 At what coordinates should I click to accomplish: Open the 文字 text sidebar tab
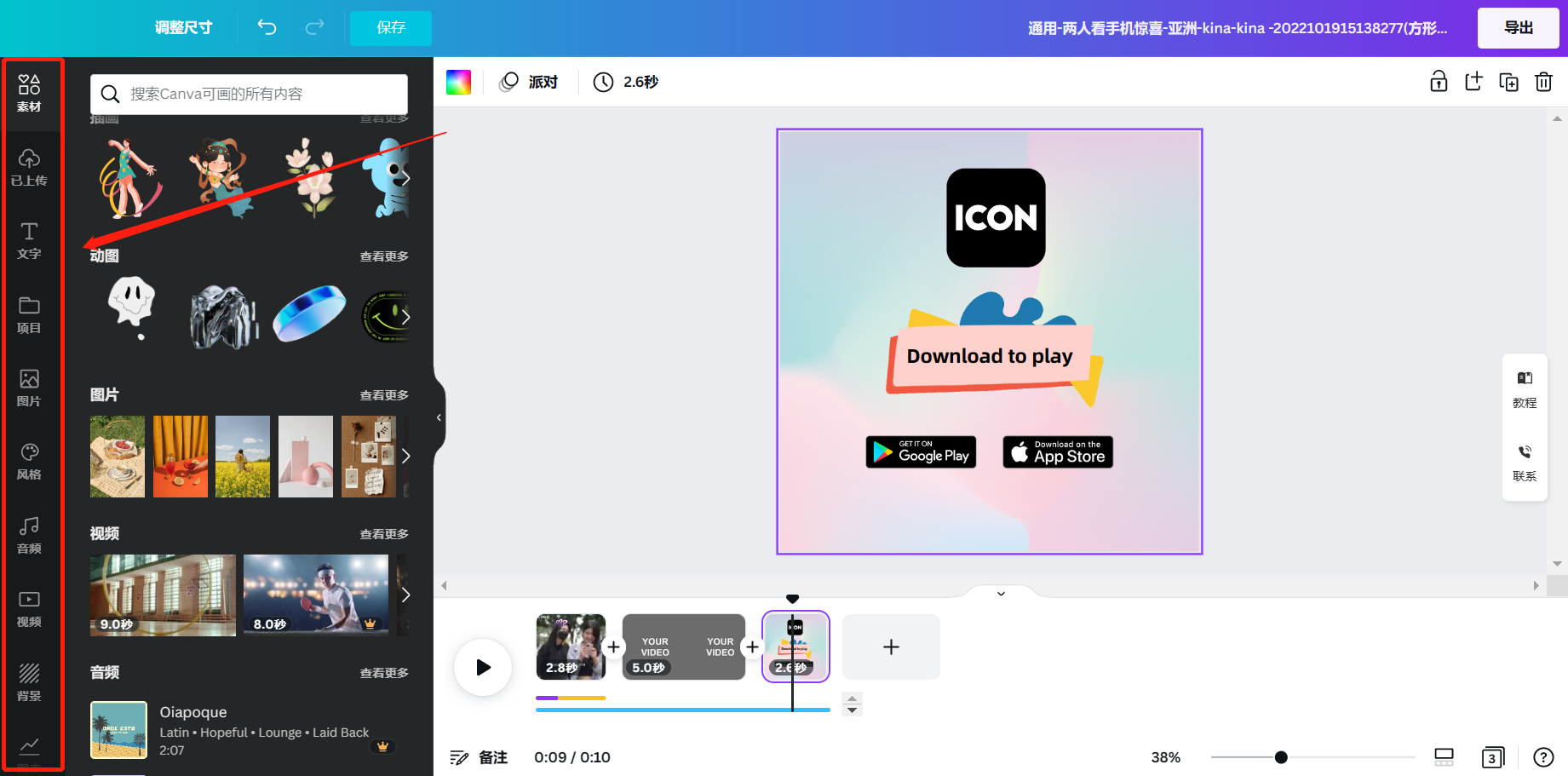click(x=29, y=241)
